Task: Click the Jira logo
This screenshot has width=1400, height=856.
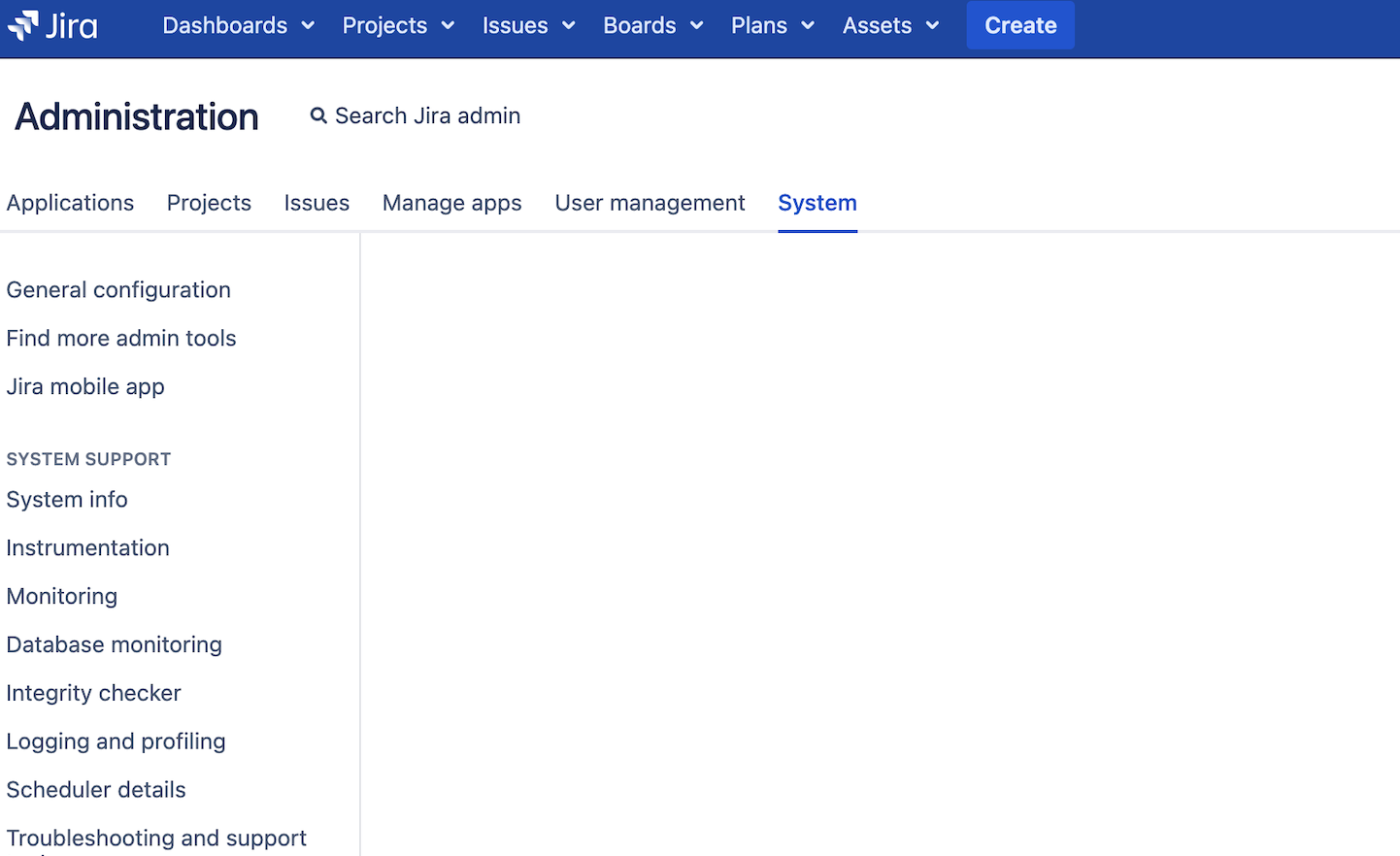Action: 53,25
